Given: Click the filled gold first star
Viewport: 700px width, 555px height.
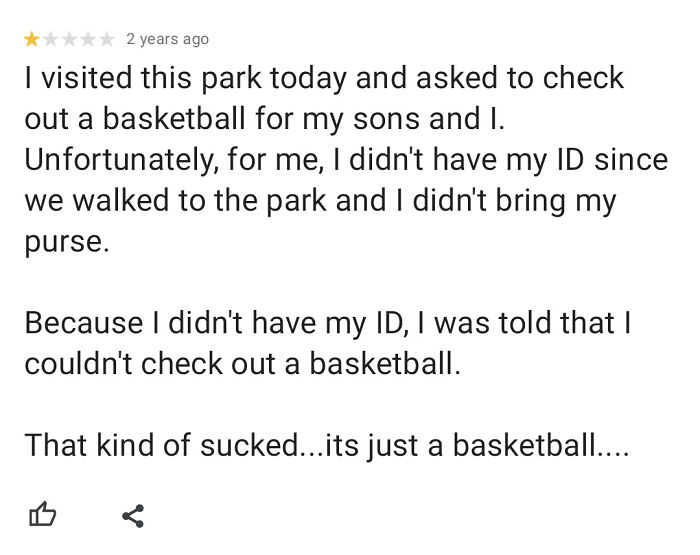Looking at the screenshot, I should click(32, 39).
